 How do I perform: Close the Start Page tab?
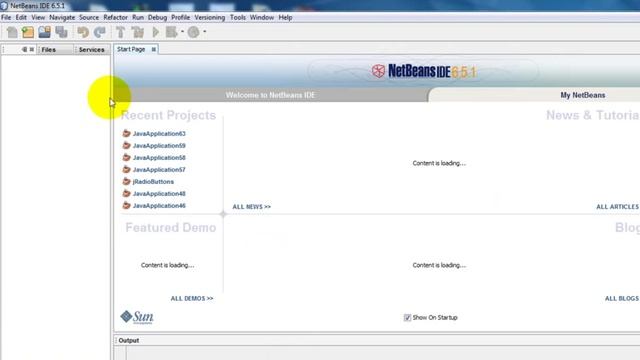click(154, 49)
